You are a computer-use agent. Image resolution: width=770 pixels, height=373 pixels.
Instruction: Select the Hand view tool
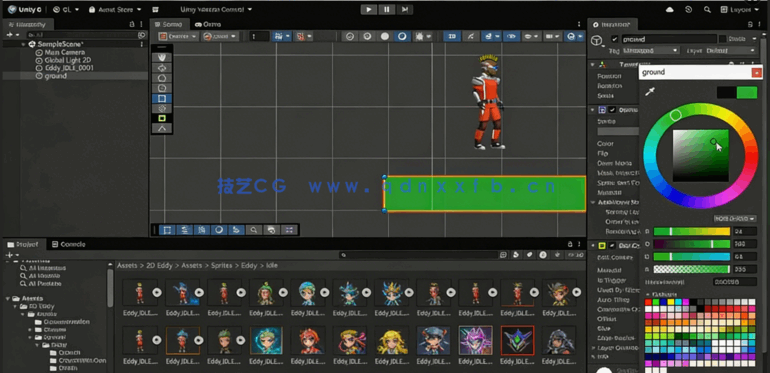click(162, 57)
